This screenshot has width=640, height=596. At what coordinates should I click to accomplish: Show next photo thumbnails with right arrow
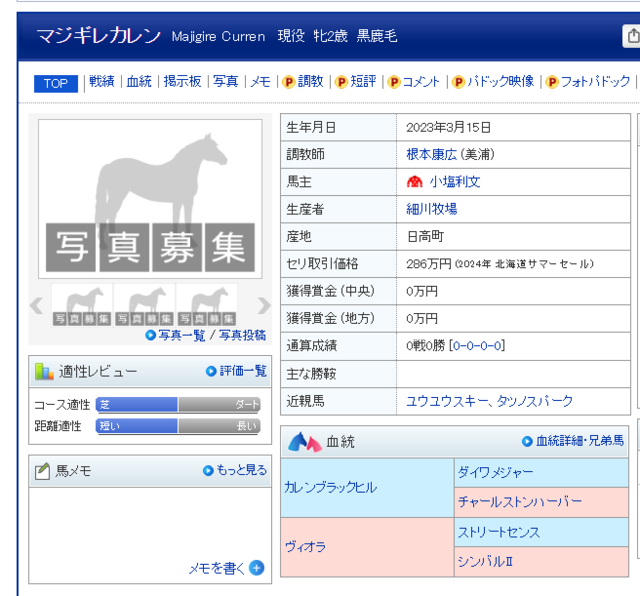[x=264, y=305]
